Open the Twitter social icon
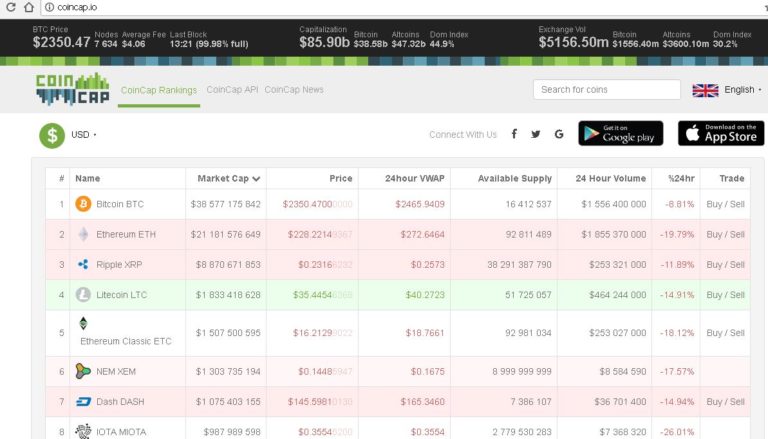This screenshot has width=768, height=439. point(536,134)
